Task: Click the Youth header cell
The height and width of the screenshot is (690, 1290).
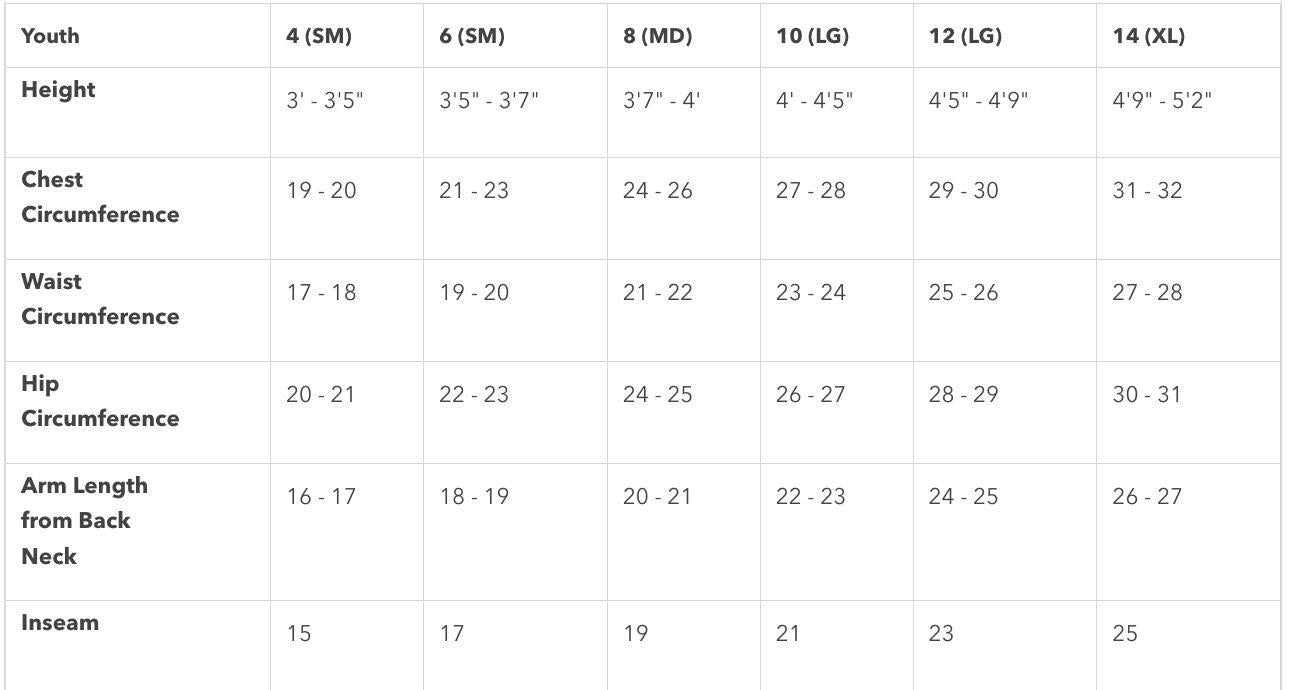Action: pyautogui.click(x=50, y=36)
